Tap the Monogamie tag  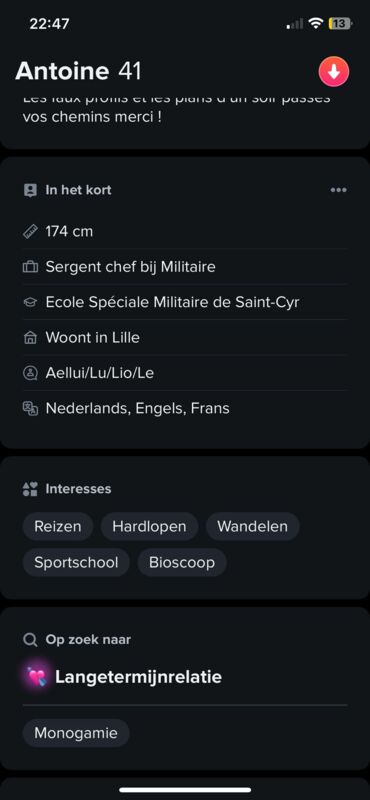(76, 733)
